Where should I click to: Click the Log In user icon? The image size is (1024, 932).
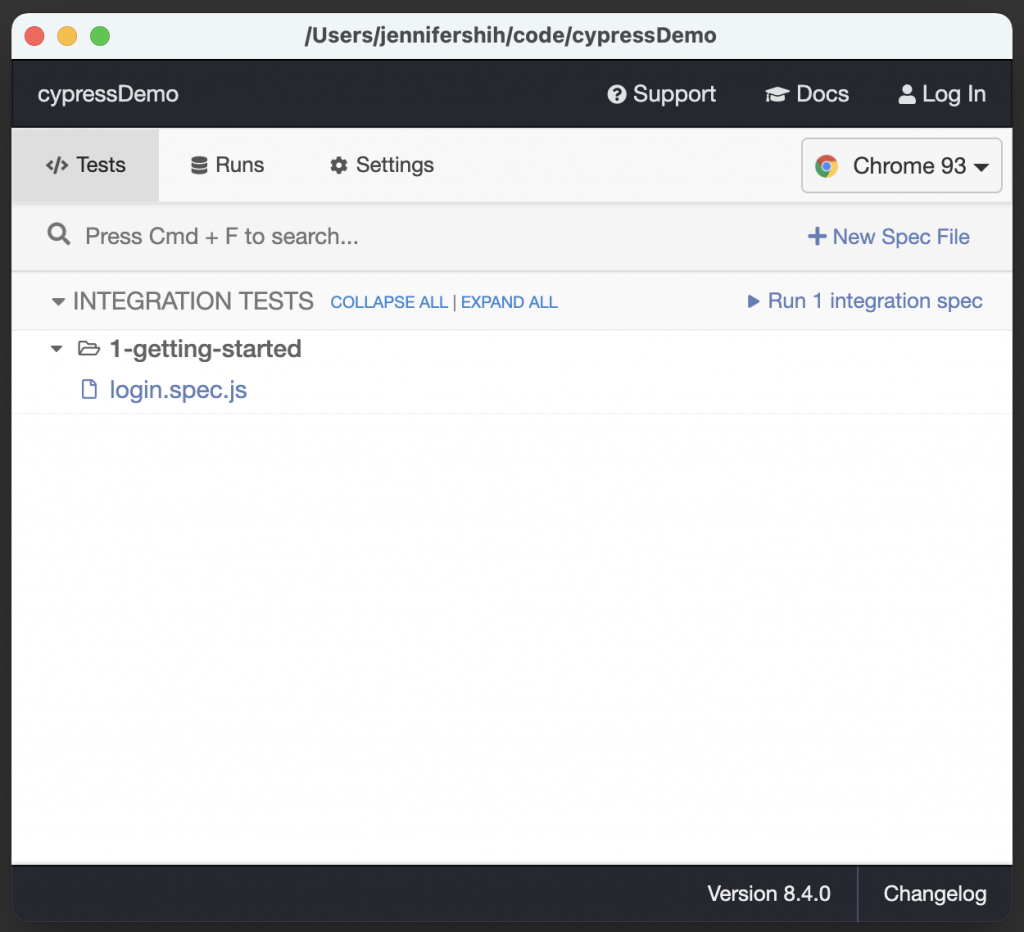pos(906,94)
